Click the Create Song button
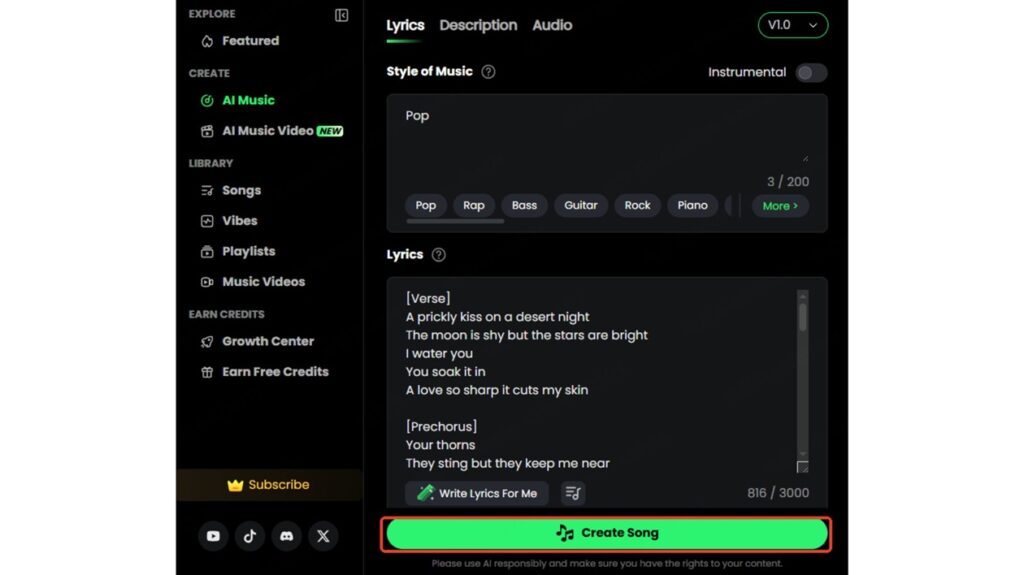1024x575 pixels. [x=607, y=533]
